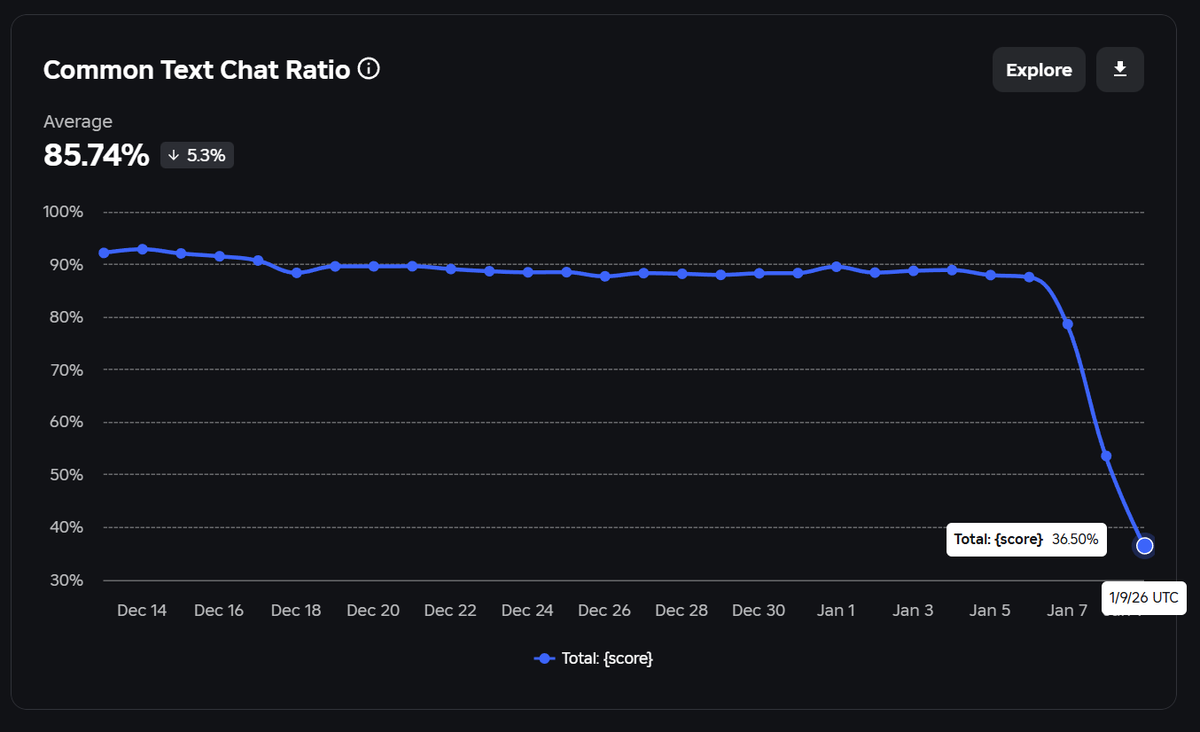
Task: Click the blue legend dot marker
Action: [x=543, y=658]
